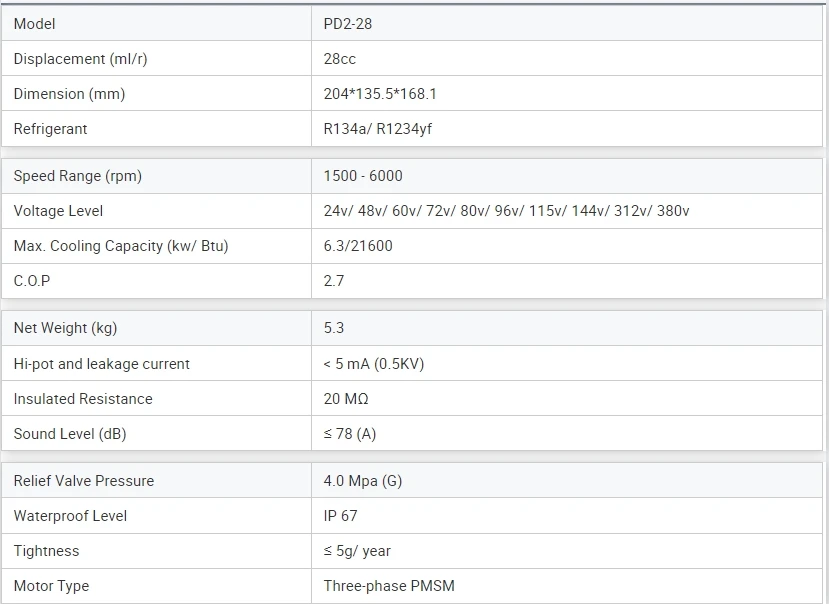Select the 6.3/21600 cooling capacity value
Image resolution: width=829 pixels, height=604 pixels.
[358, 246]
